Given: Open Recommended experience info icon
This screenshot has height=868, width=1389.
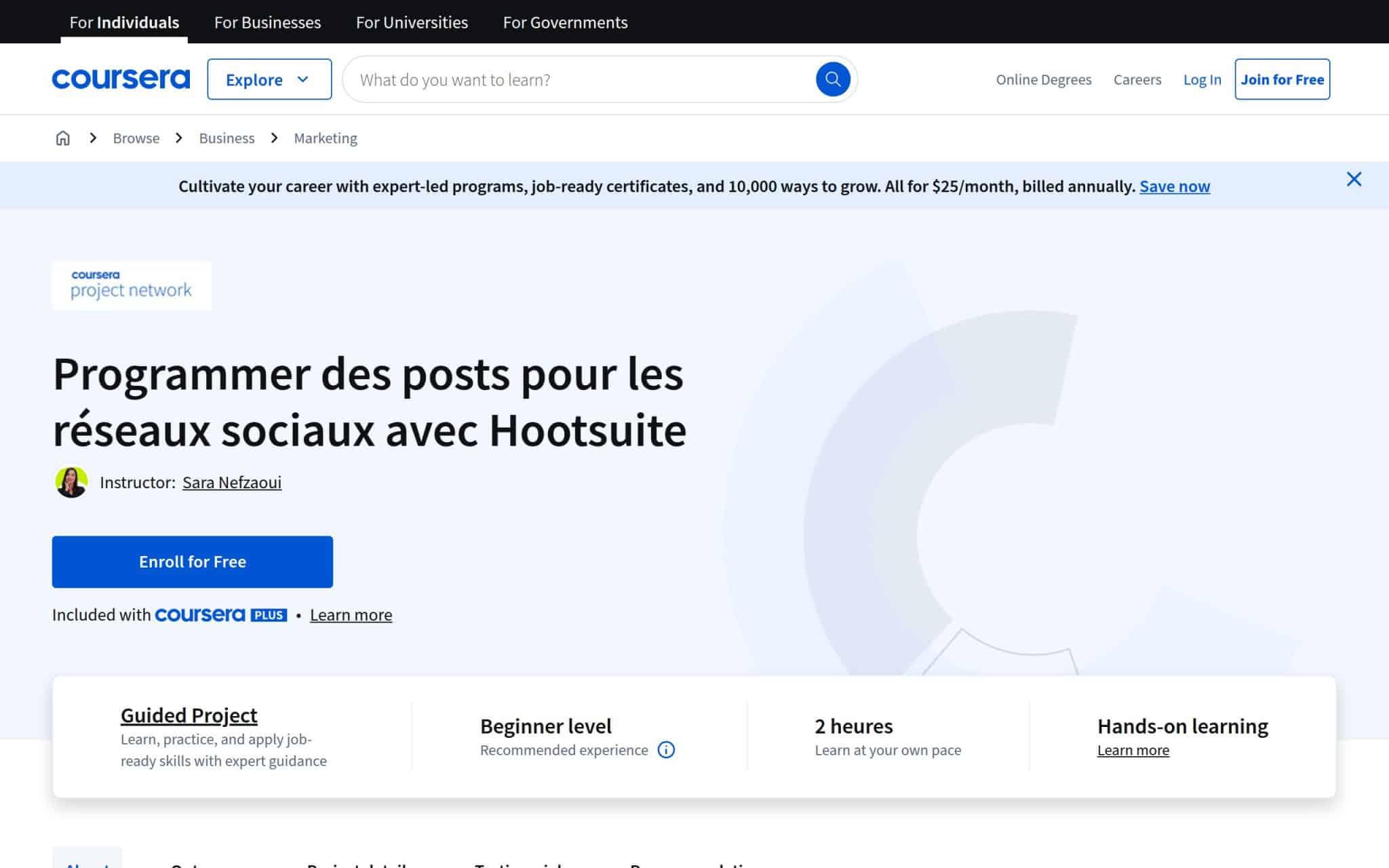Looking at the screenshot, I should point(666,750).
